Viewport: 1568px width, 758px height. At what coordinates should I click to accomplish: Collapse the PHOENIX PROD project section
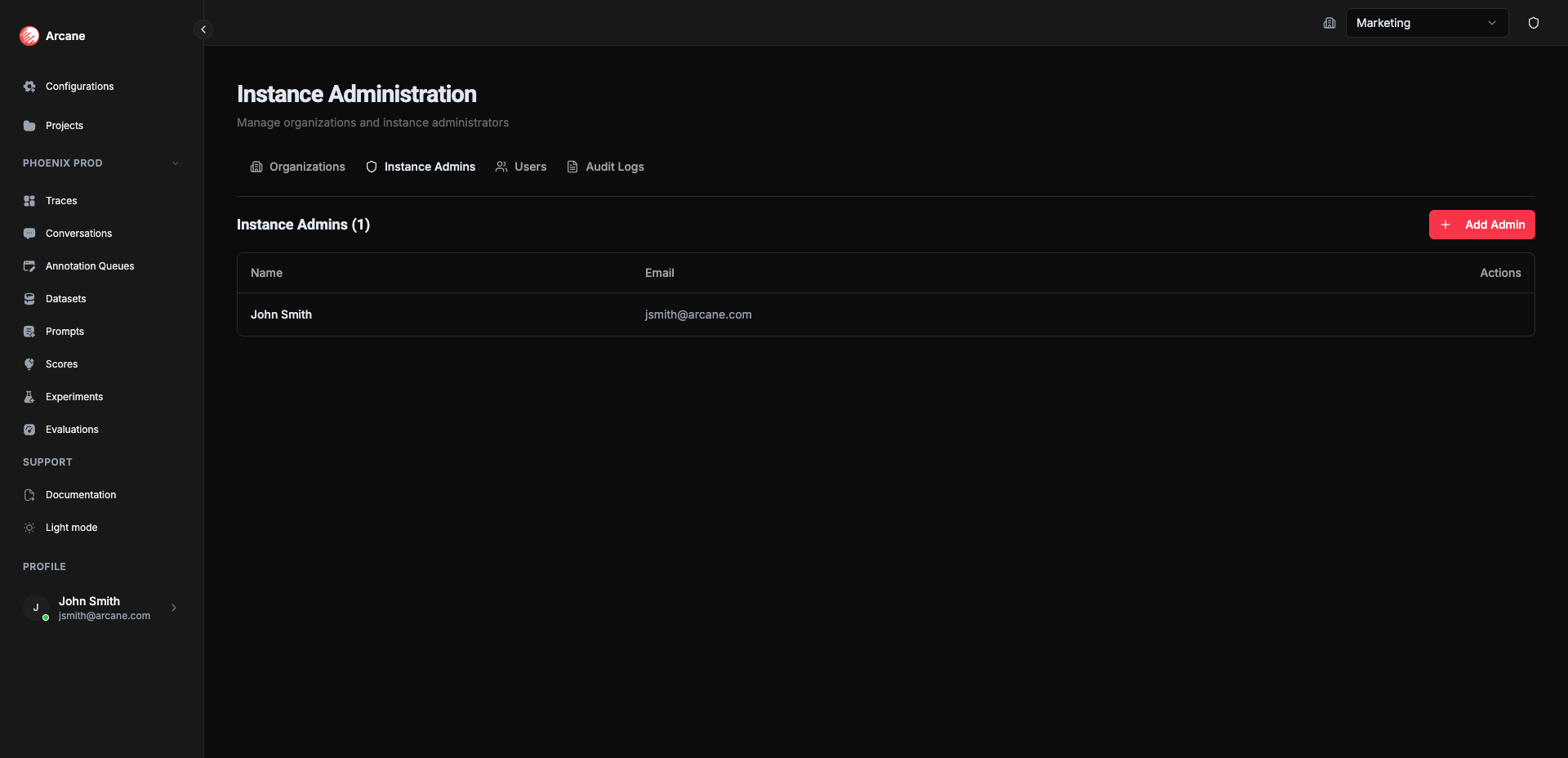click(x=176, y=163)
